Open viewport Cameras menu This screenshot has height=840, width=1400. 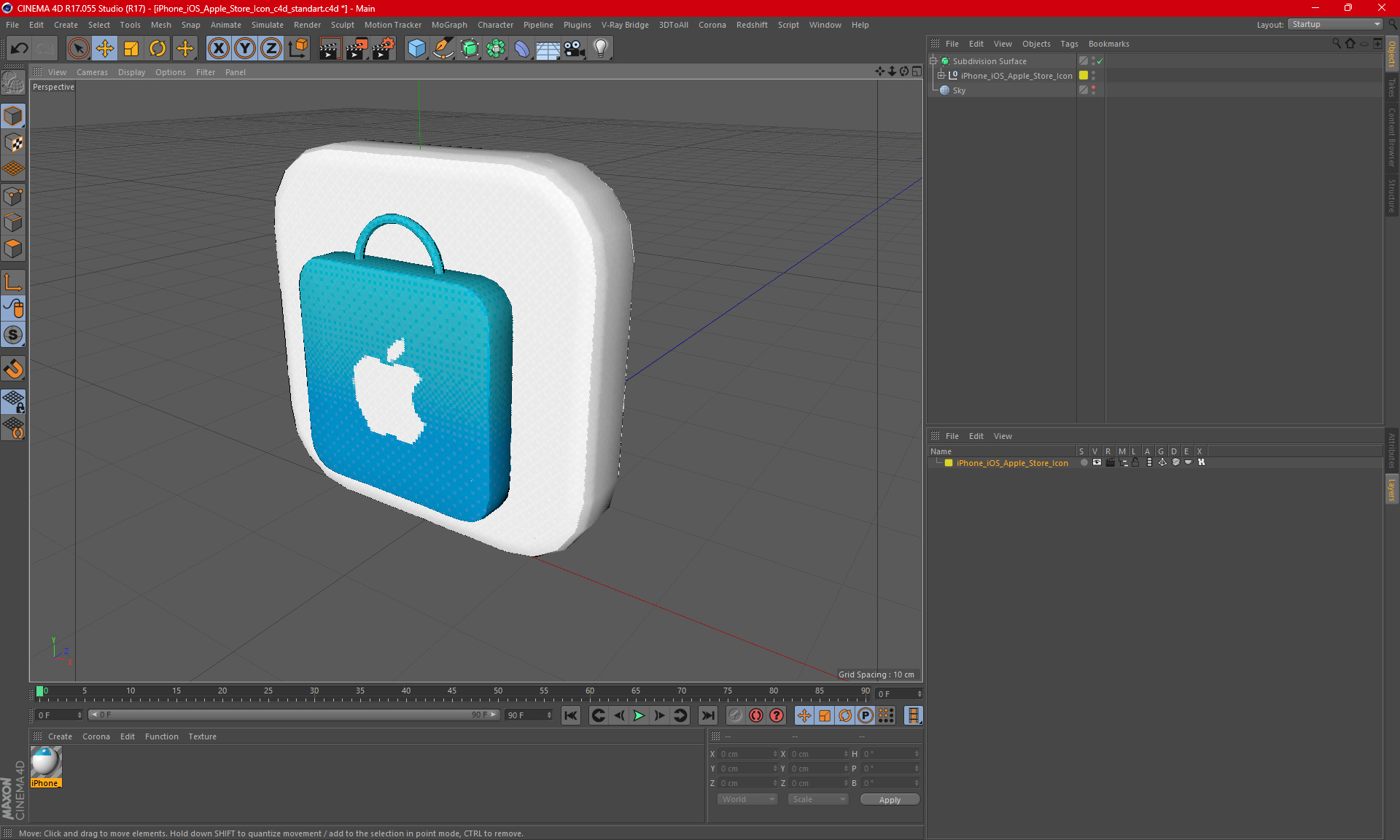click(92, 72)
